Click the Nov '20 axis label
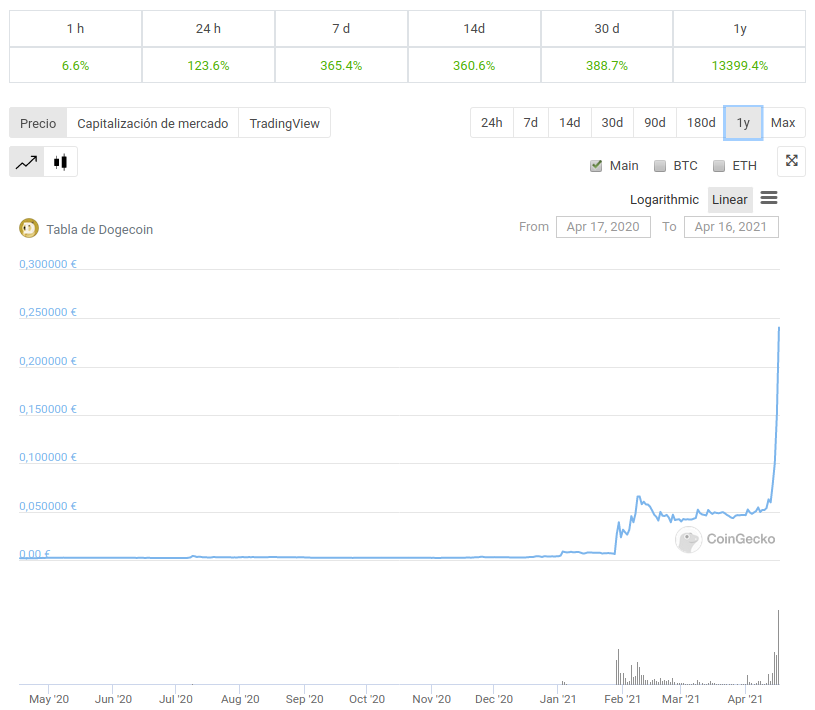The image size is (815, 710). click(431, 699)
